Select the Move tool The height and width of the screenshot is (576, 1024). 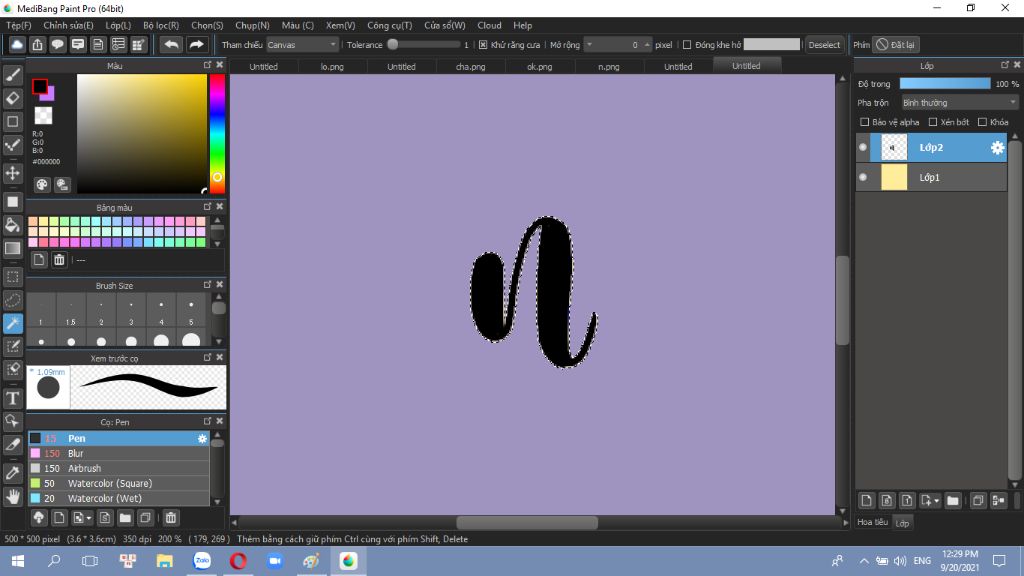(x=12, y=173)
